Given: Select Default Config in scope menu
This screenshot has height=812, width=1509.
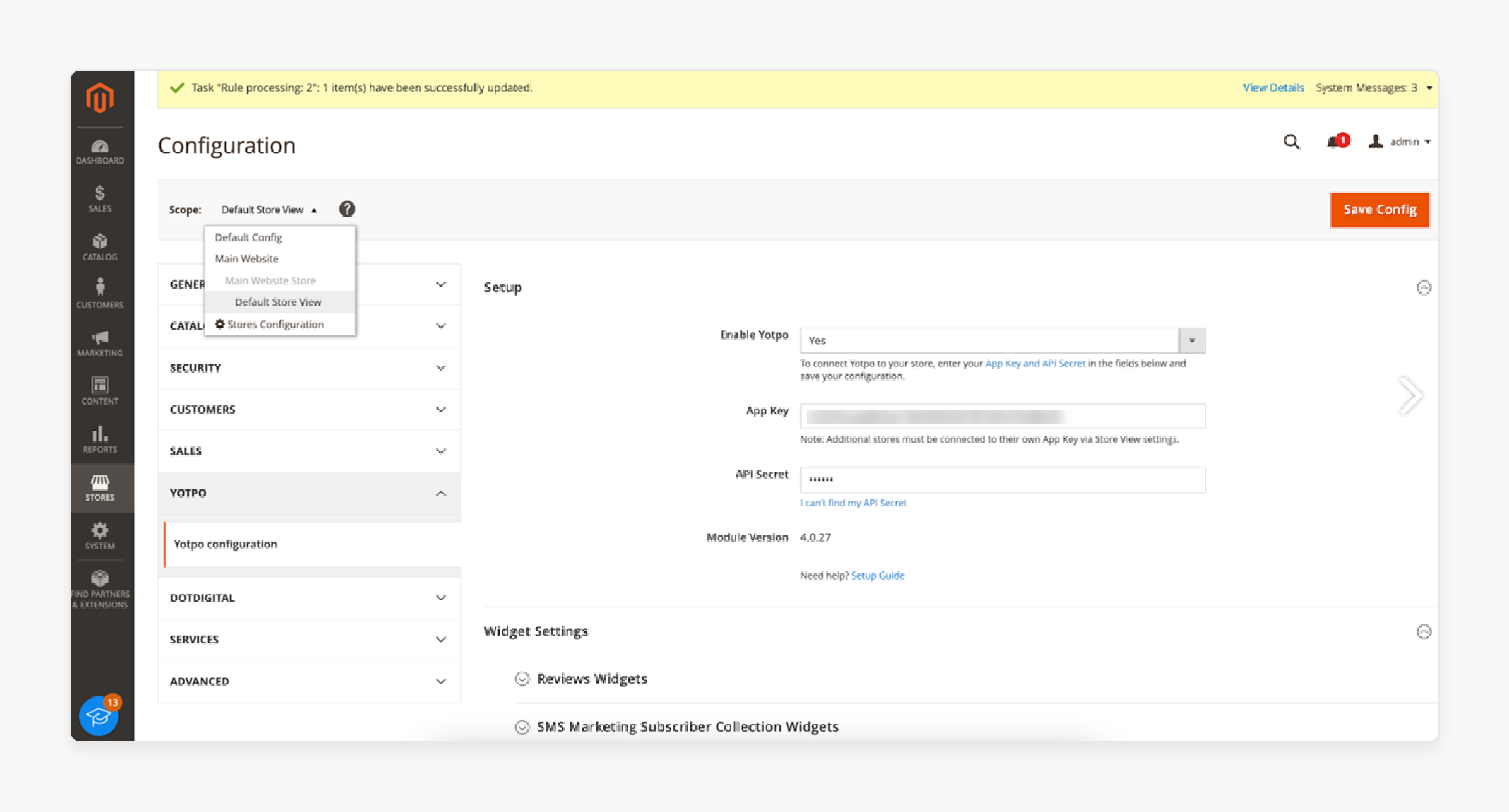Looking at the screenshot, I should (x=280, y=237).
